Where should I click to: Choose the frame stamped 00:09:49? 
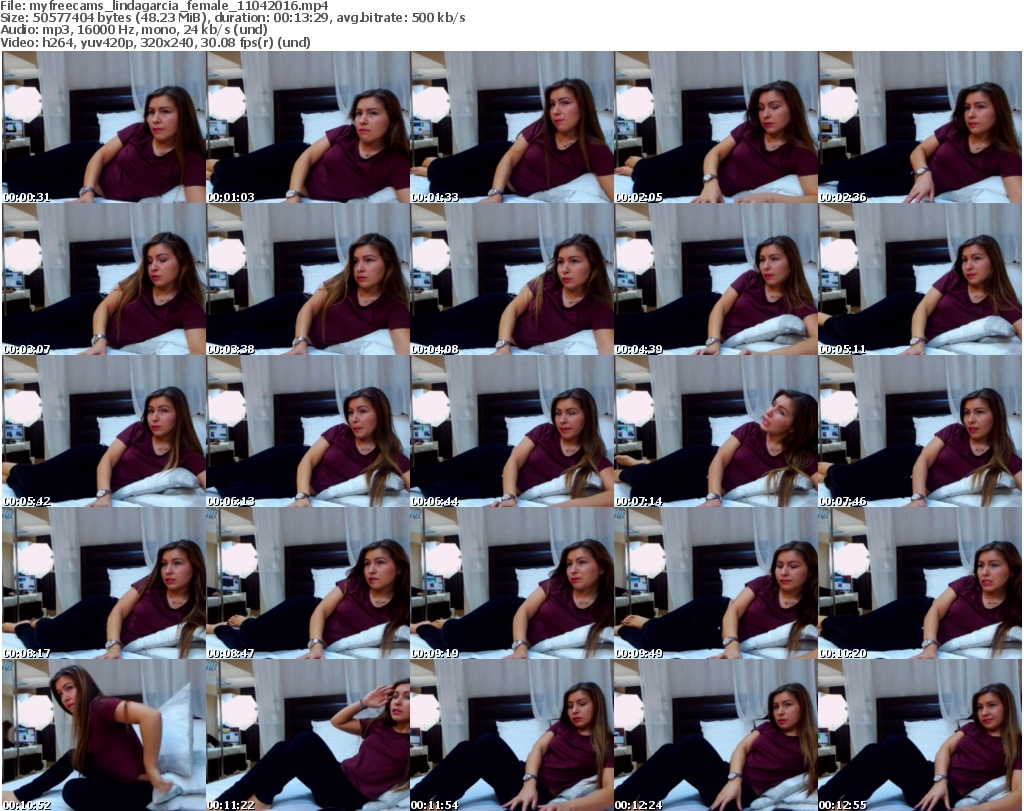716,583
